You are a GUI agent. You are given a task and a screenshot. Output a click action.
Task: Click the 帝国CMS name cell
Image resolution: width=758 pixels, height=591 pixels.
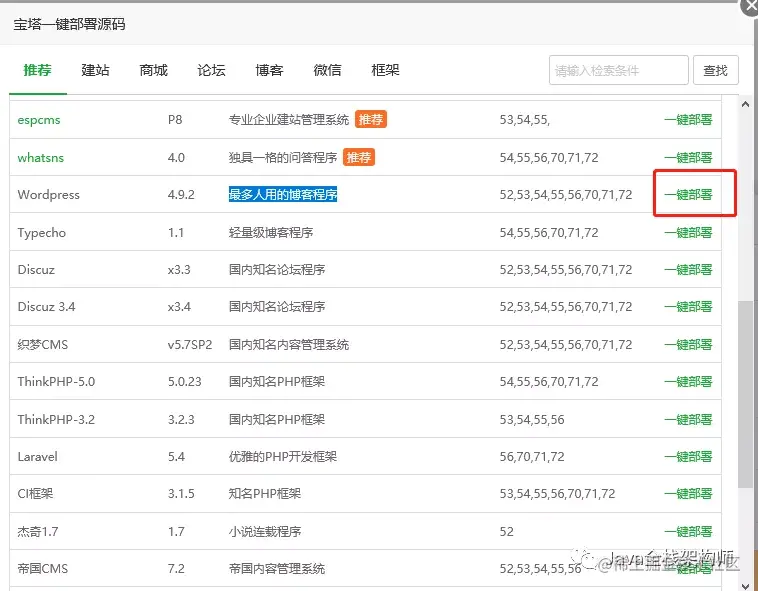tap(43, 569)
